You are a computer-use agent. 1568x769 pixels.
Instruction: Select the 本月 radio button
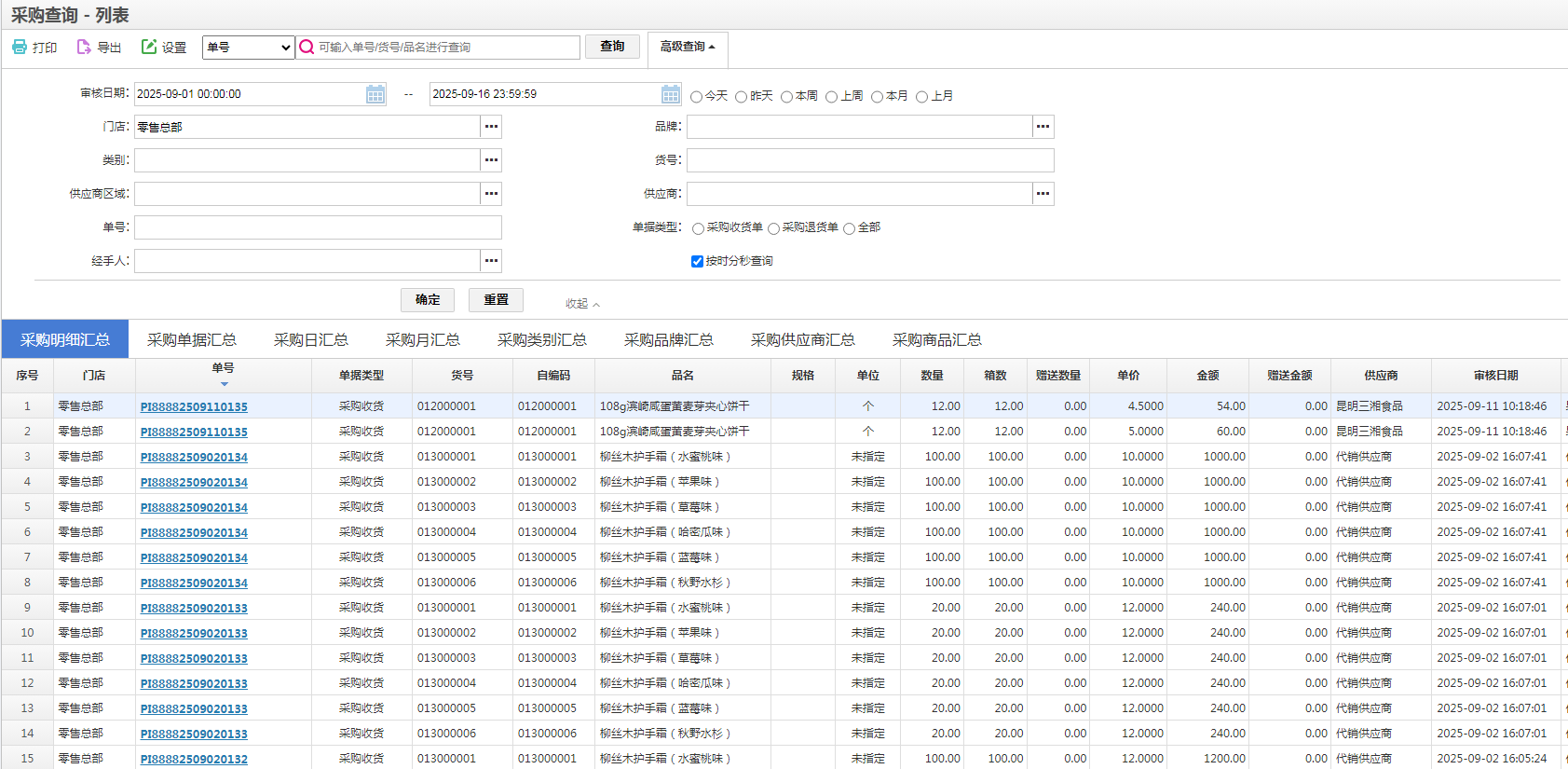point(877,97)
